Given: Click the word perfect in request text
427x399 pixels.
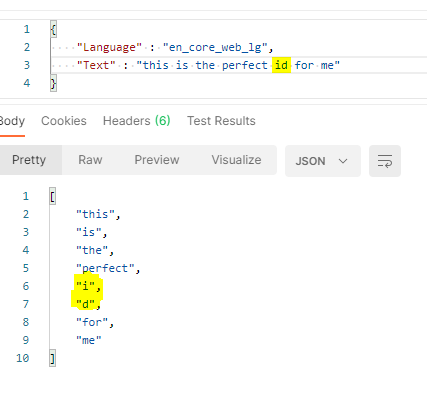Looking at the screenshot, I should point(245,65).
